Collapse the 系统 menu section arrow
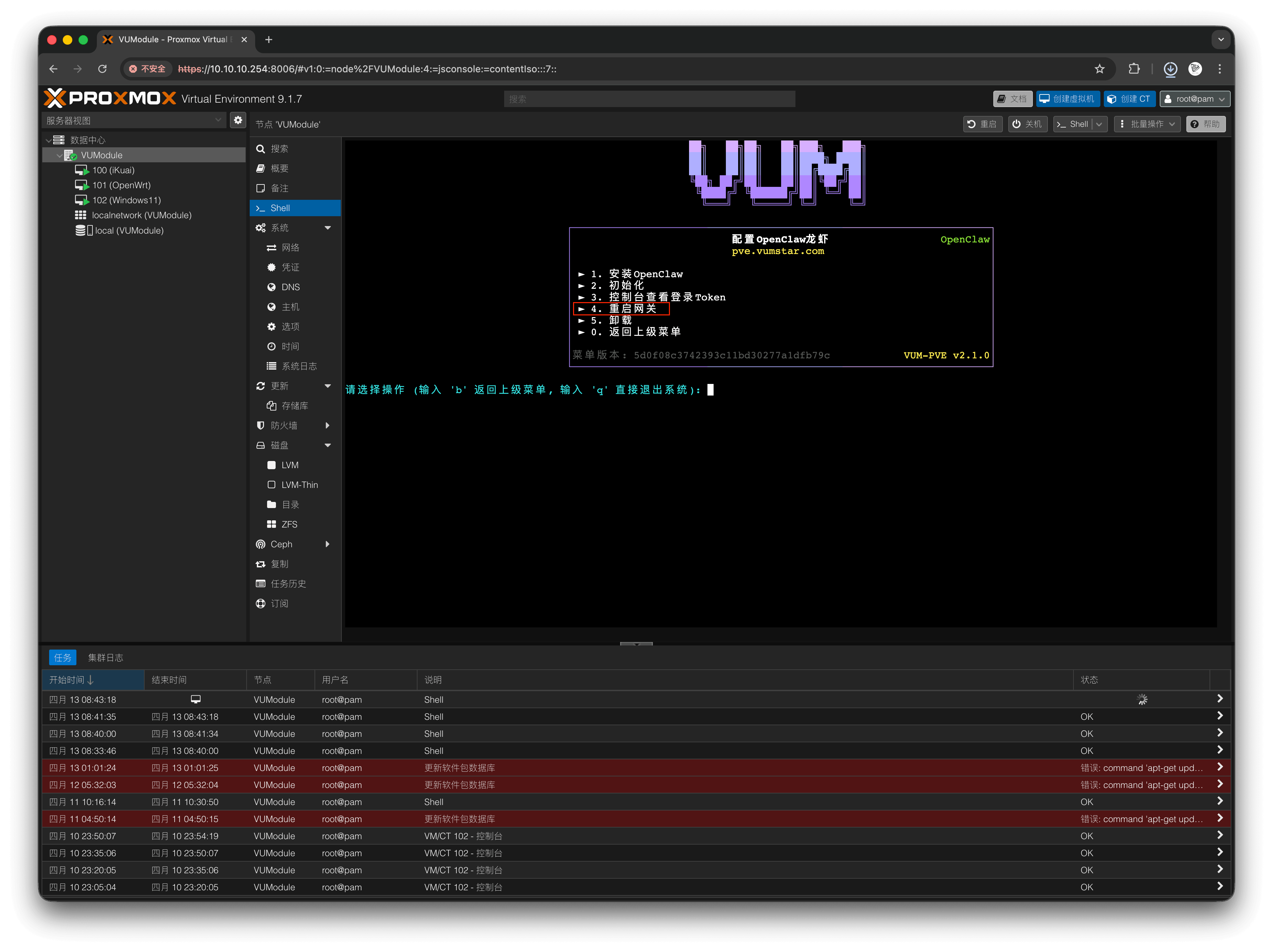This screenshot has height=952, width=1273. tap(327, 228)
